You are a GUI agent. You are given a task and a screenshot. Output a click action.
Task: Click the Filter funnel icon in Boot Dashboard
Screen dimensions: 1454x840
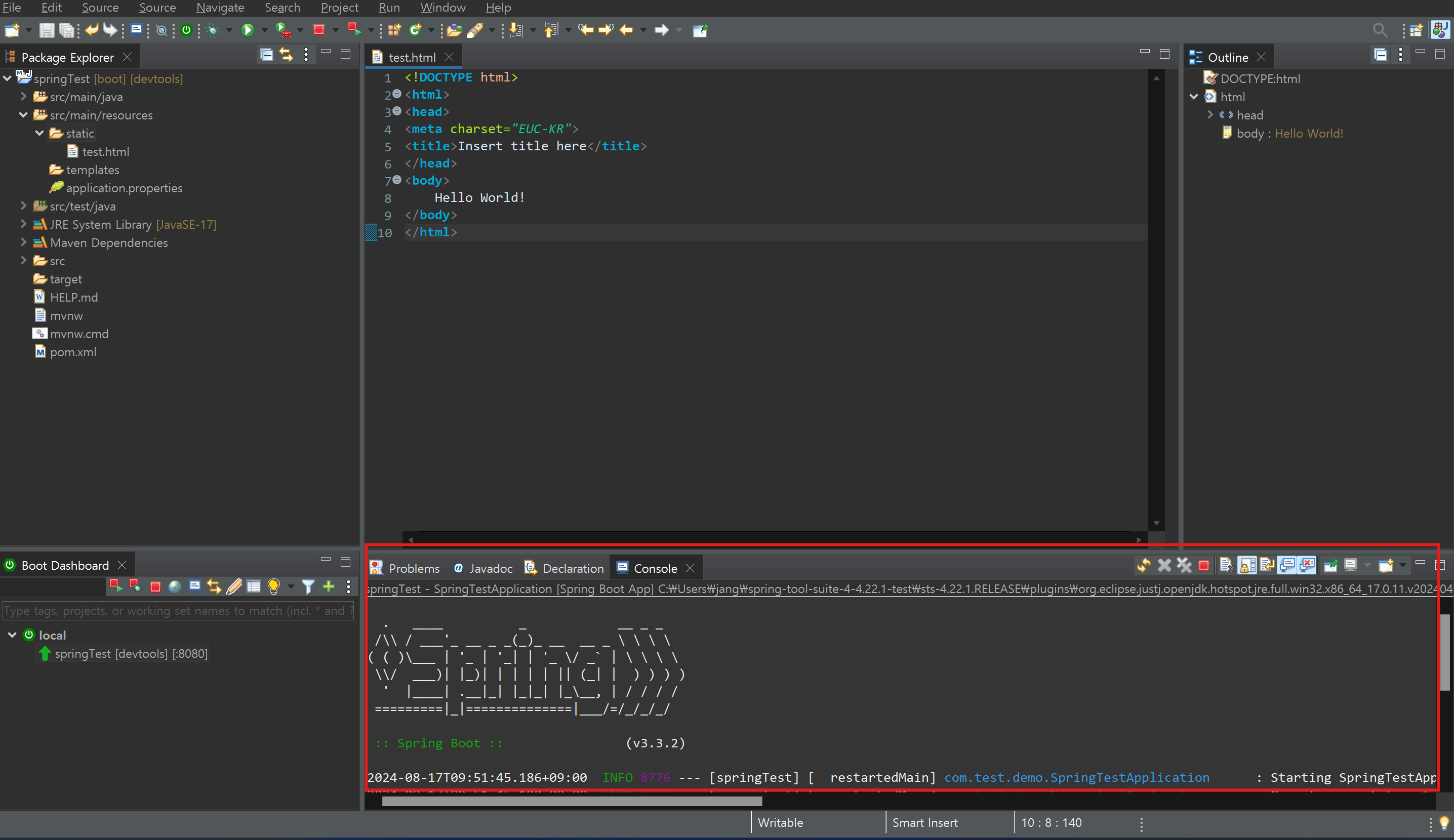tap(308, 587)
